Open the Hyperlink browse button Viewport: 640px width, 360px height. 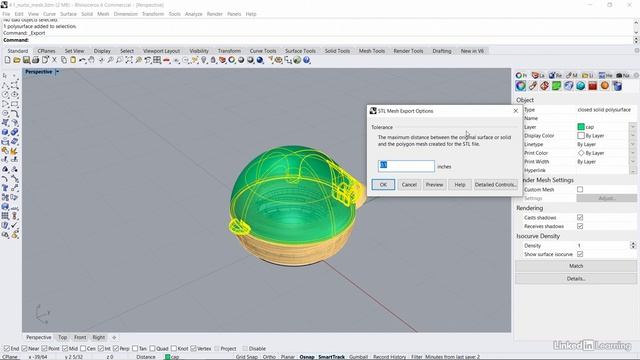tap(633, 170)
